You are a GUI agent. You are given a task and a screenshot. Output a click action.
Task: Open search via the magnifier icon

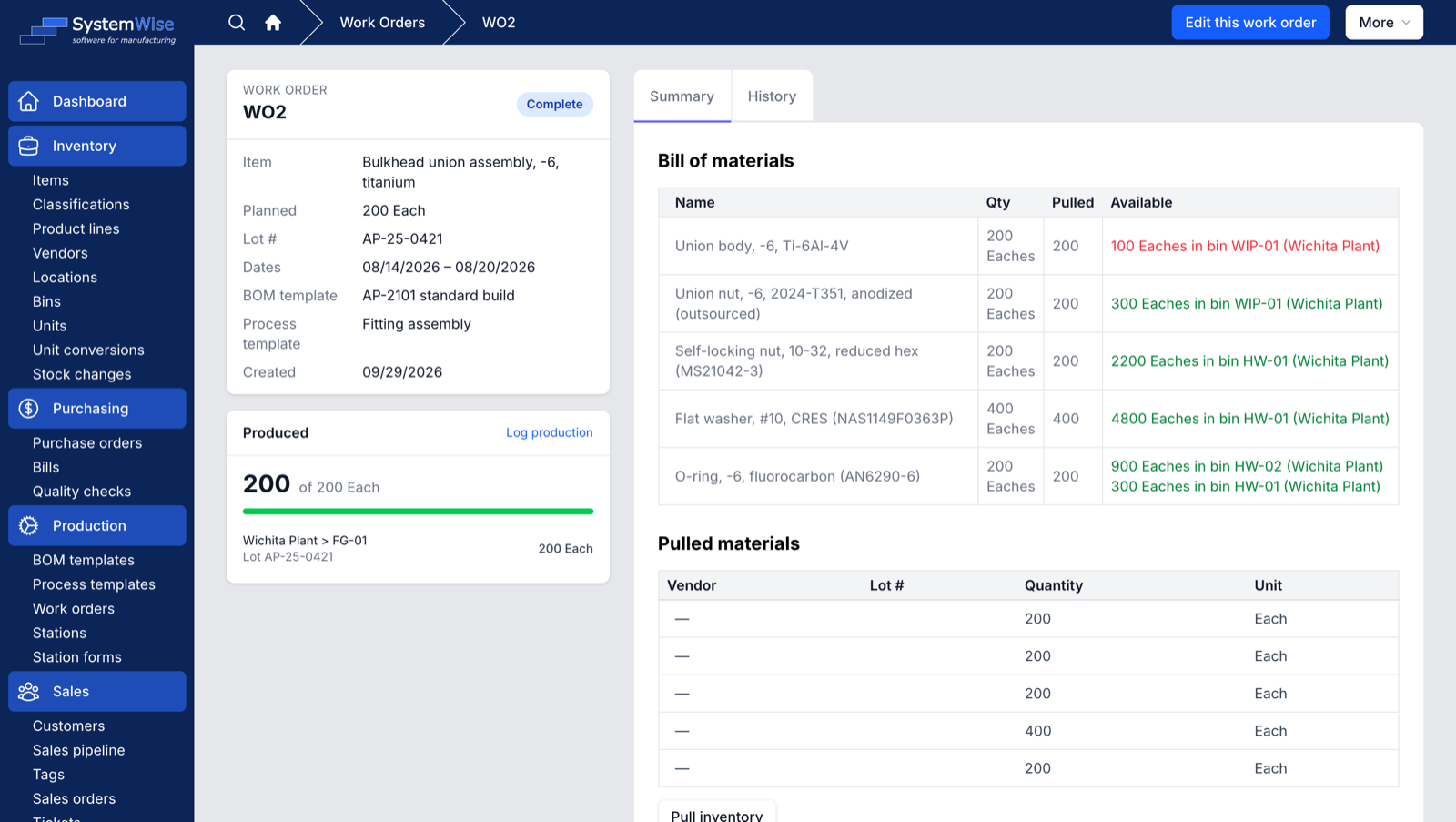(x=237, y=23)
